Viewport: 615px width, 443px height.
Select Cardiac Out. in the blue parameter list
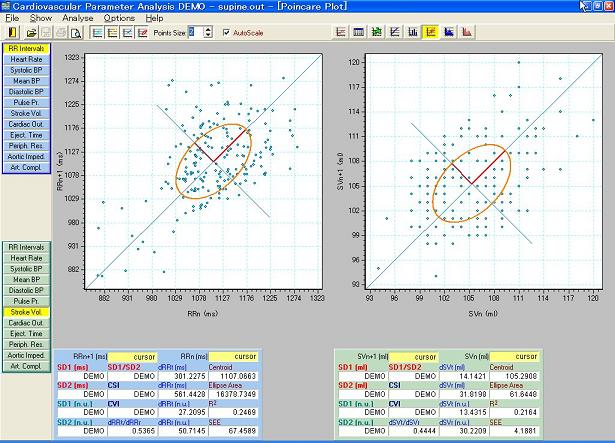pos(26,124)
